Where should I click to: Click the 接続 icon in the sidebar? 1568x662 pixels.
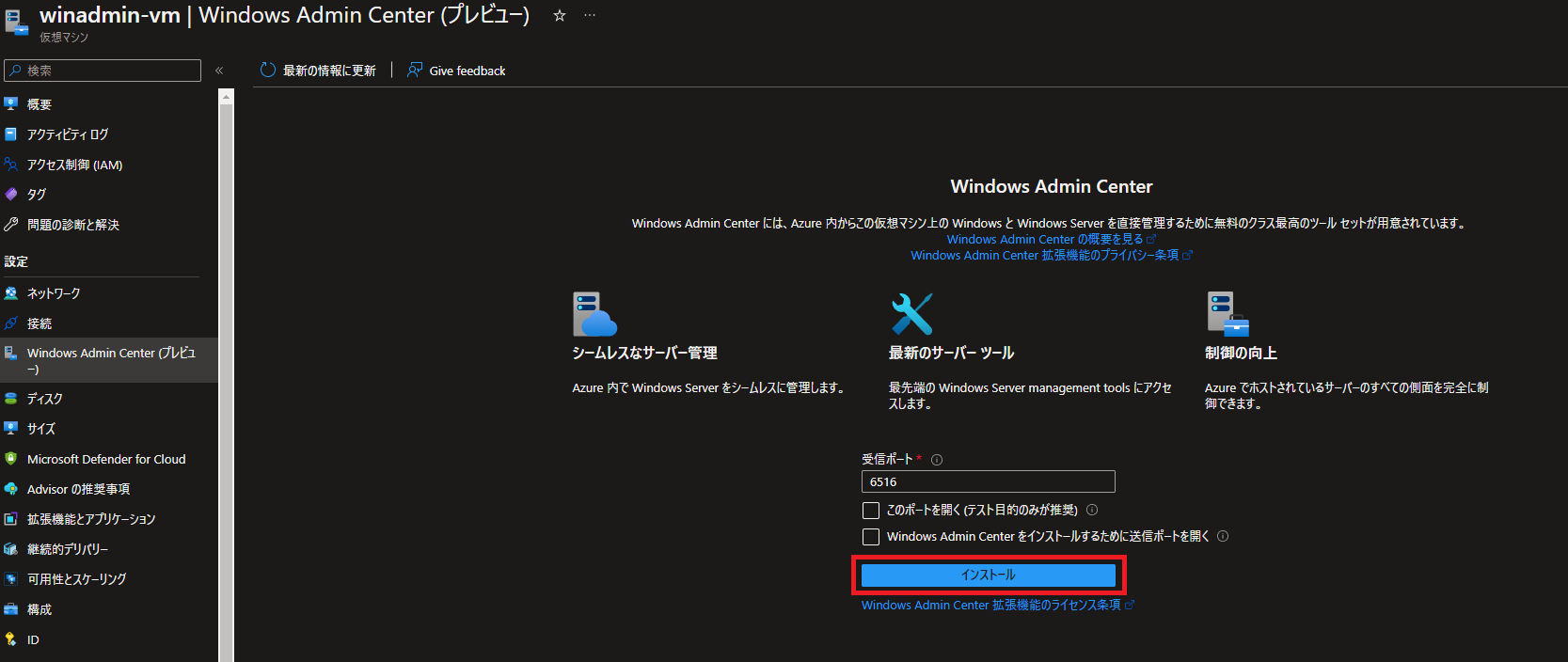[x=11, y=323]
